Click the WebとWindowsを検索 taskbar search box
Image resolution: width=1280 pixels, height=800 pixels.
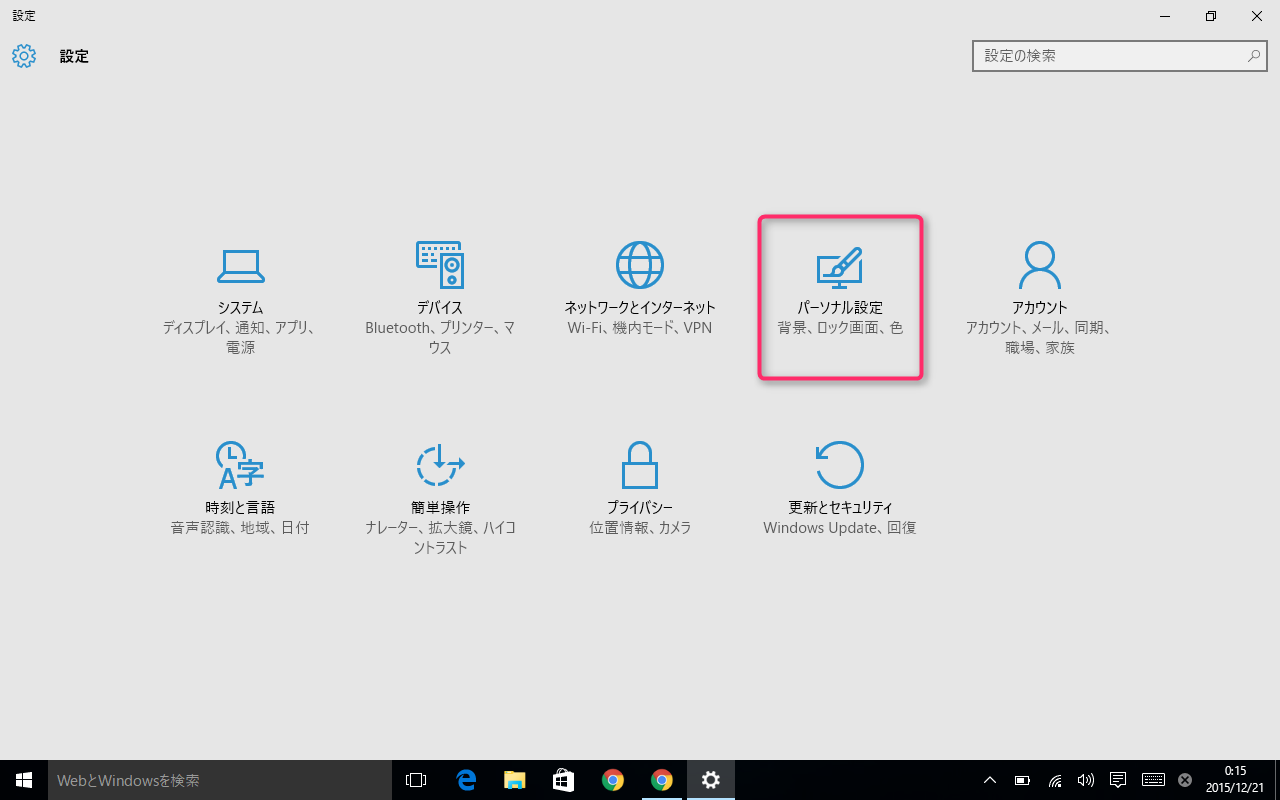pyautogui.click(x=219, y=780)
